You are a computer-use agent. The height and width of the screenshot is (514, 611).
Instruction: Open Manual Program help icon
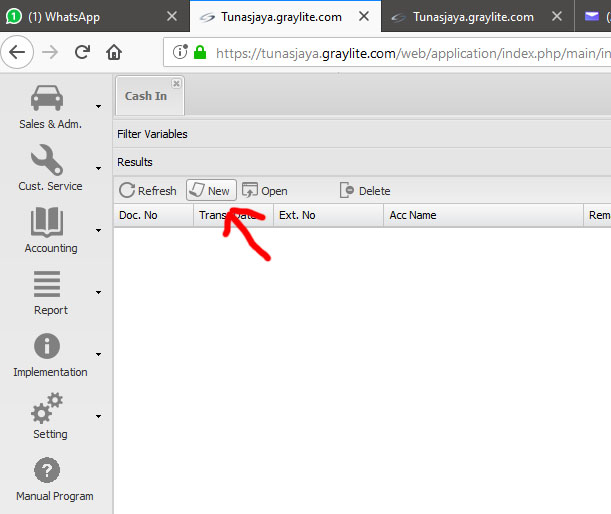coord(49,471)
